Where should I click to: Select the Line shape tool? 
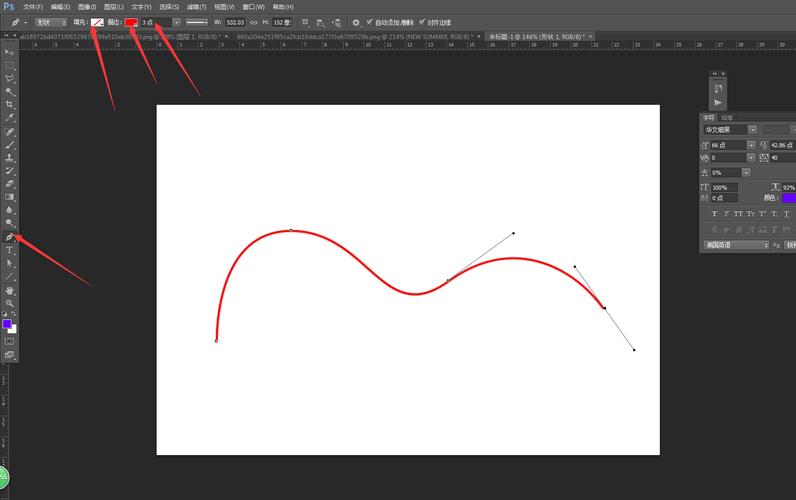tap(9, 277)
